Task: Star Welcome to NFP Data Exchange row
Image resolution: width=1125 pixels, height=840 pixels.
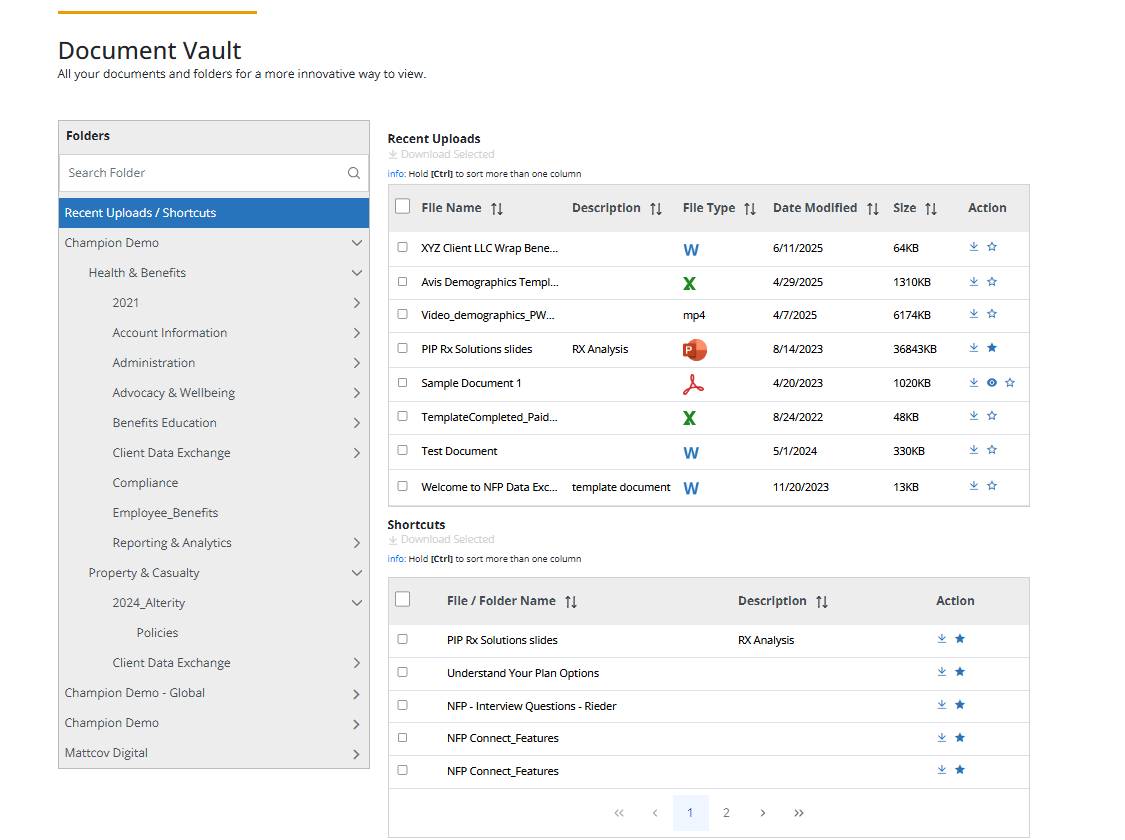Action: coord(992,486)
